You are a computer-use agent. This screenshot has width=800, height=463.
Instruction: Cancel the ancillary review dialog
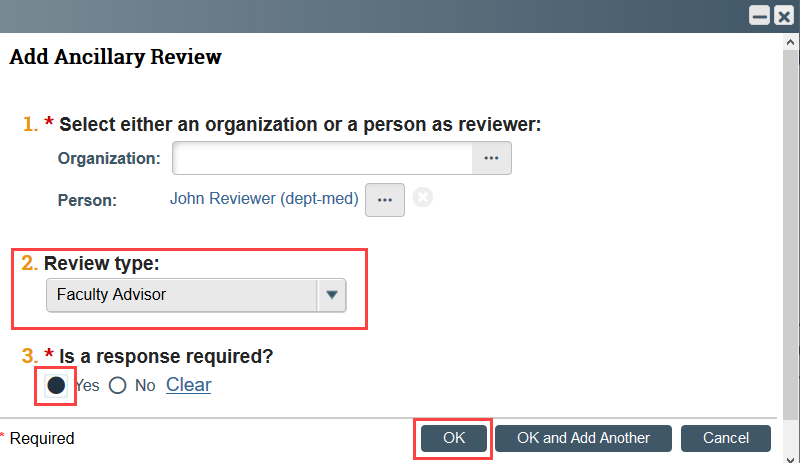point(726,438)
